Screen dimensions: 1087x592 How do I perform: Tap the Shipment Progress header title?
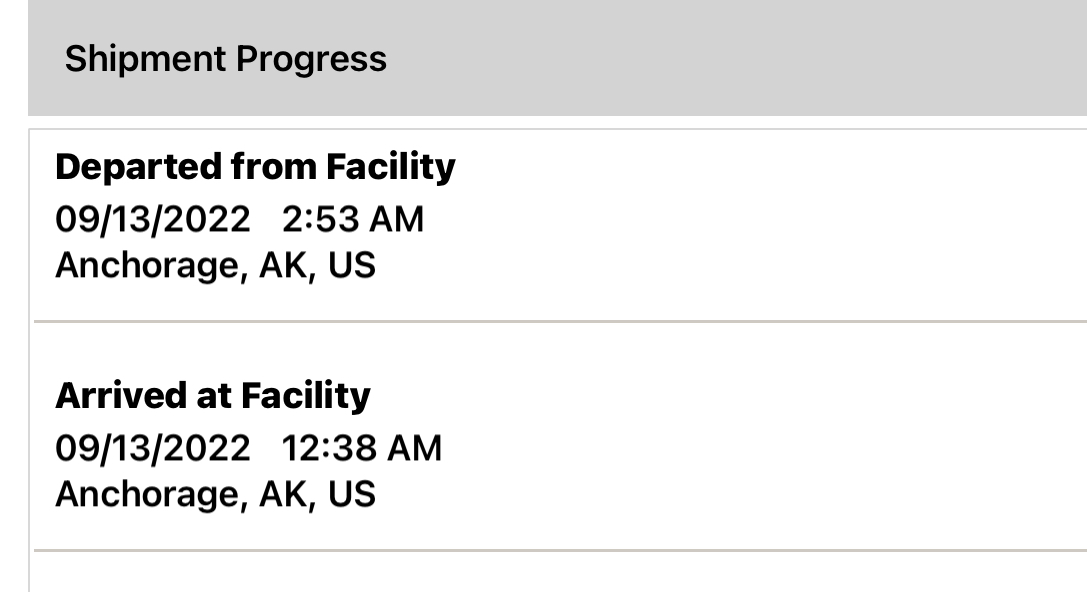point(225,59)
